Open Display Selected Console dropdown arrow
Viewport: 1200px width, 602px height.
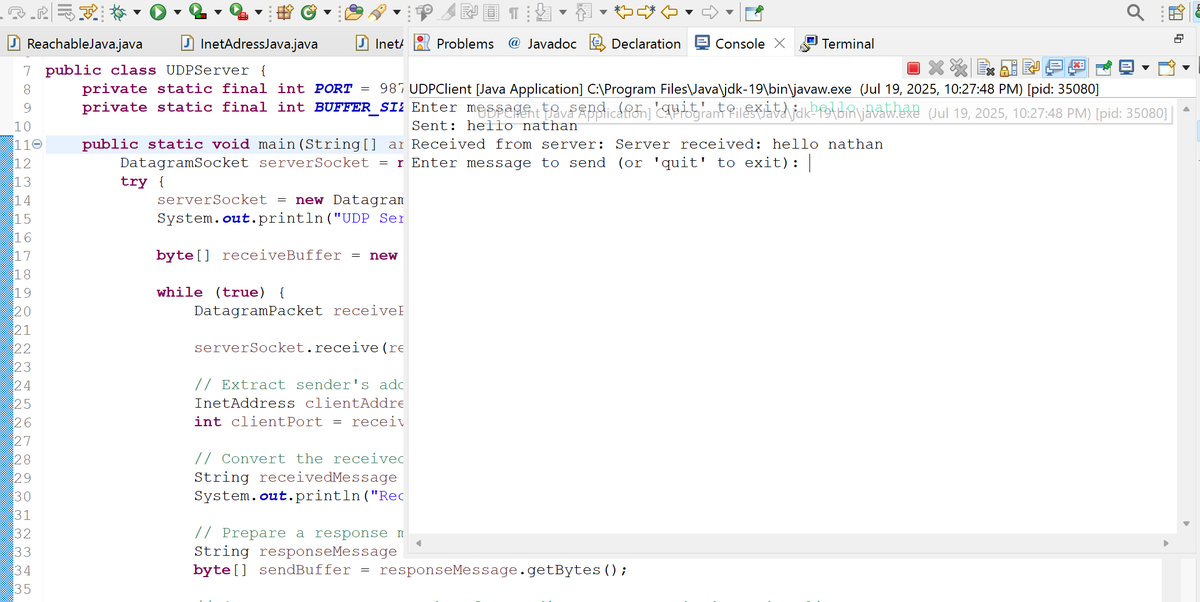pos(1145,68)
